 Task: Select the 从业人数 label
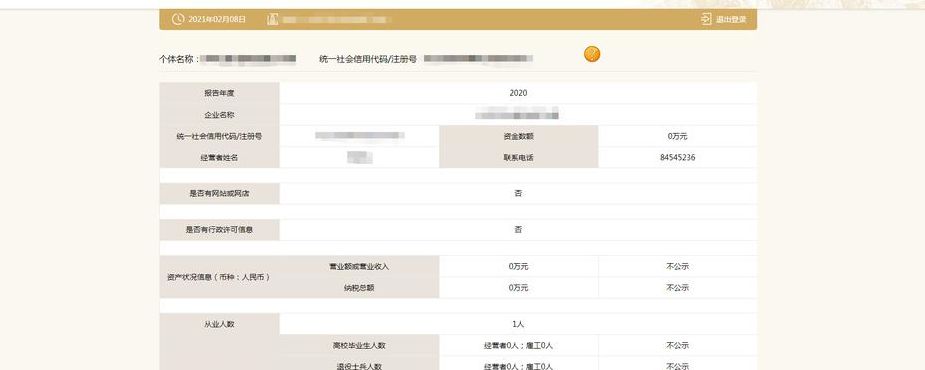(219, 324)
